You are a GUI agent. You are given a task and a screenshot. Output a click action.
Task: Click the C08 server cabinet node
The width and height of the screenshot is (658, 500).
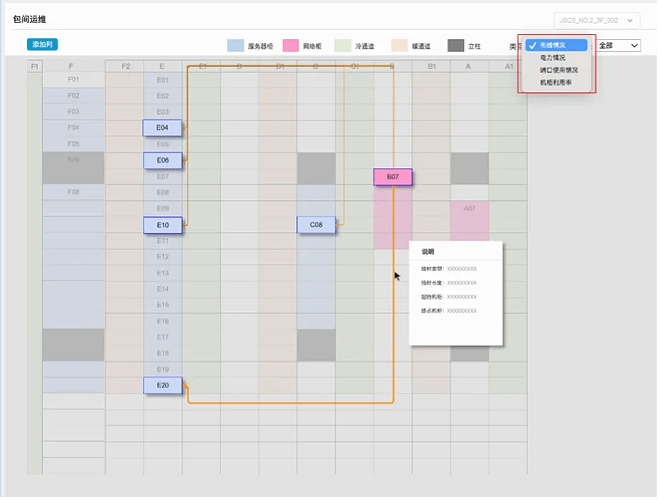click(316, 225)
